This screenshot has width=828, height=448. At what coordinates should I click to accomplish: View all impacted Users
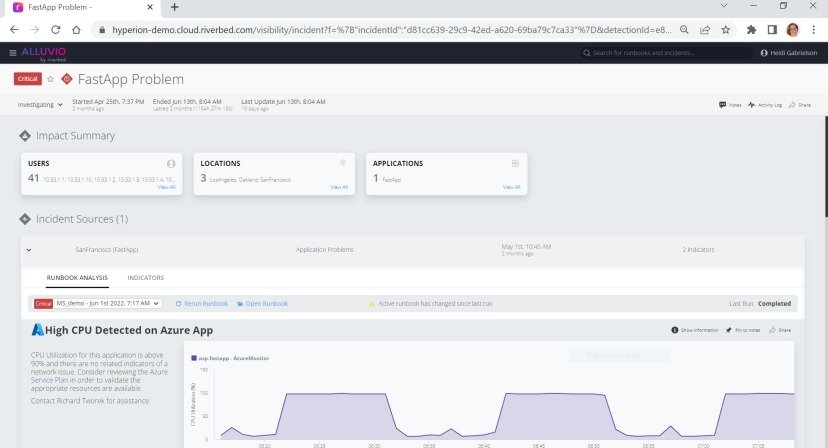(165, 187)
